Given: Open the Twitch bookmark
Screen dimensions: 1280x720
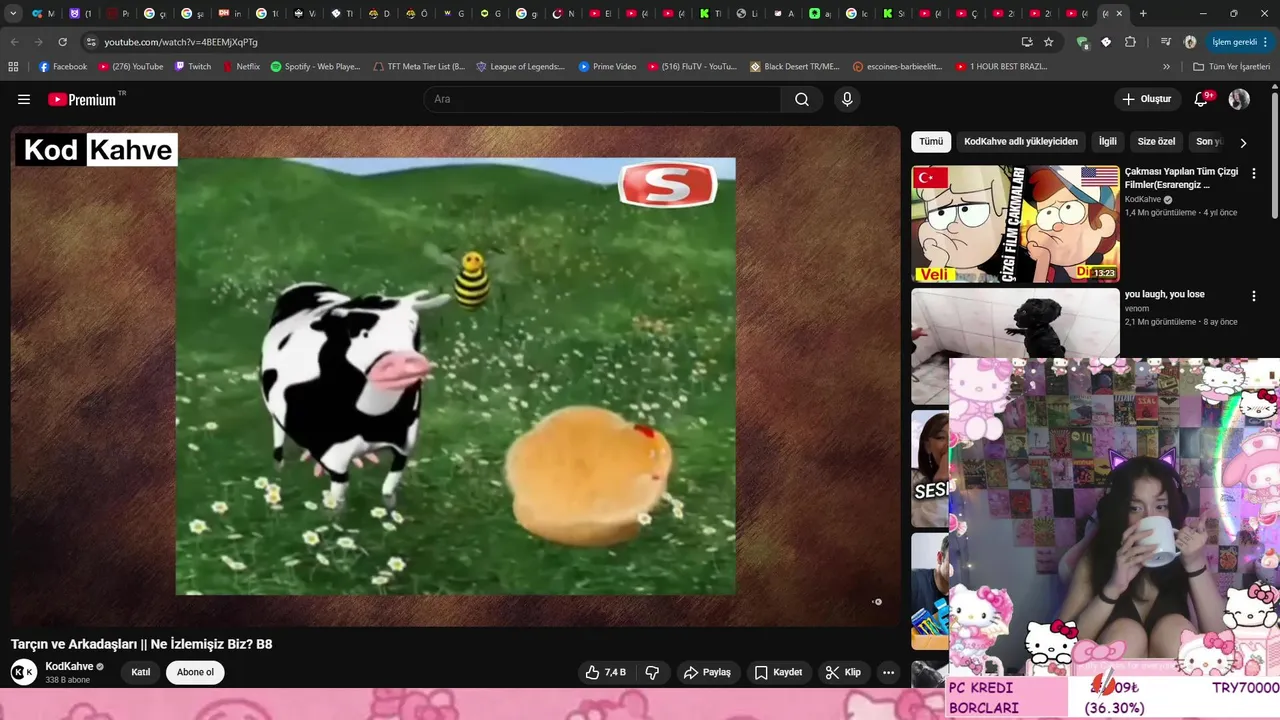Looking at the screenshot, I should 193,67.
